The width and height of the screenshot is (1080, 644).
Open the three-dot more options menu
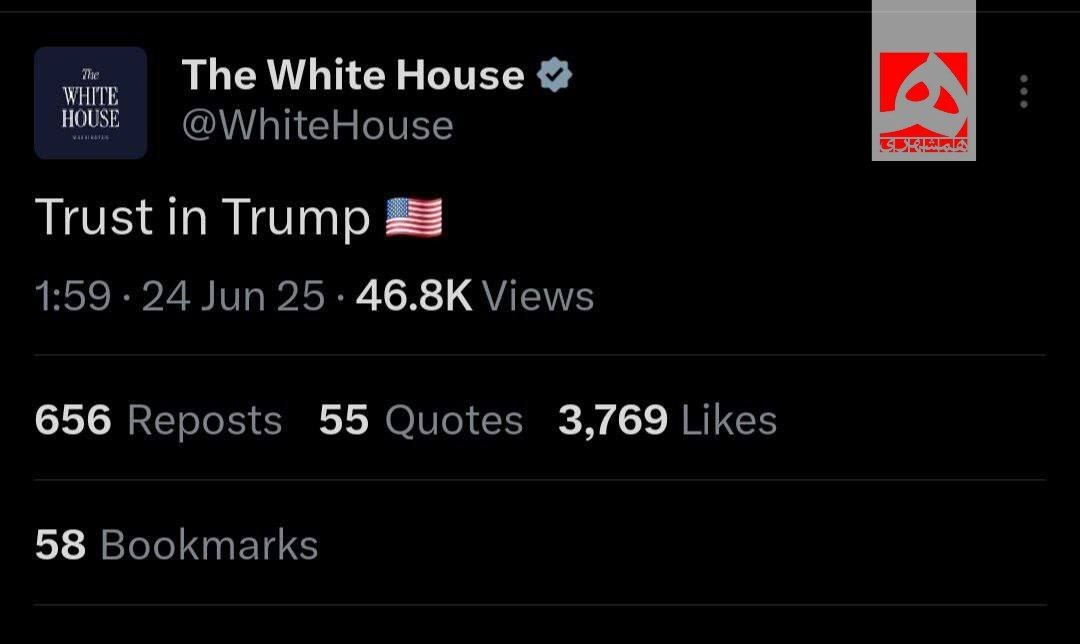pyautogui.click(x=1023, y=92)
